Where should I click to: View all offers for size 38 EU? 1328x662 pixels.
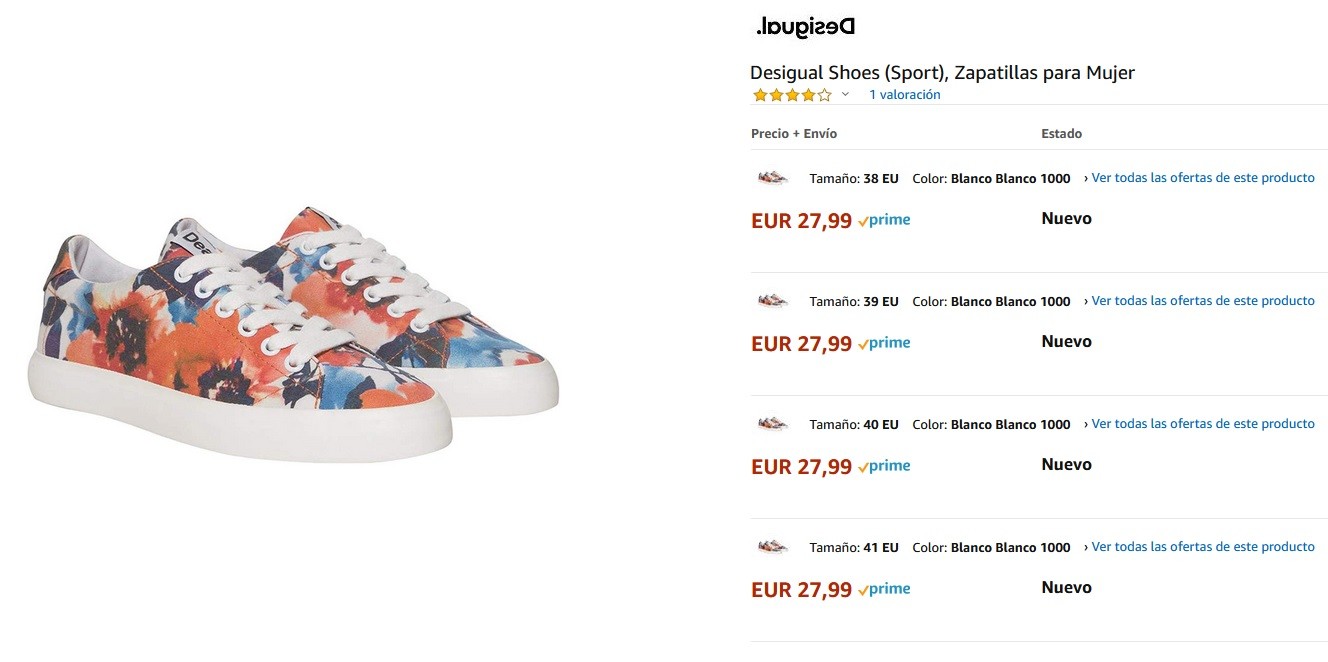[1202, 178]
